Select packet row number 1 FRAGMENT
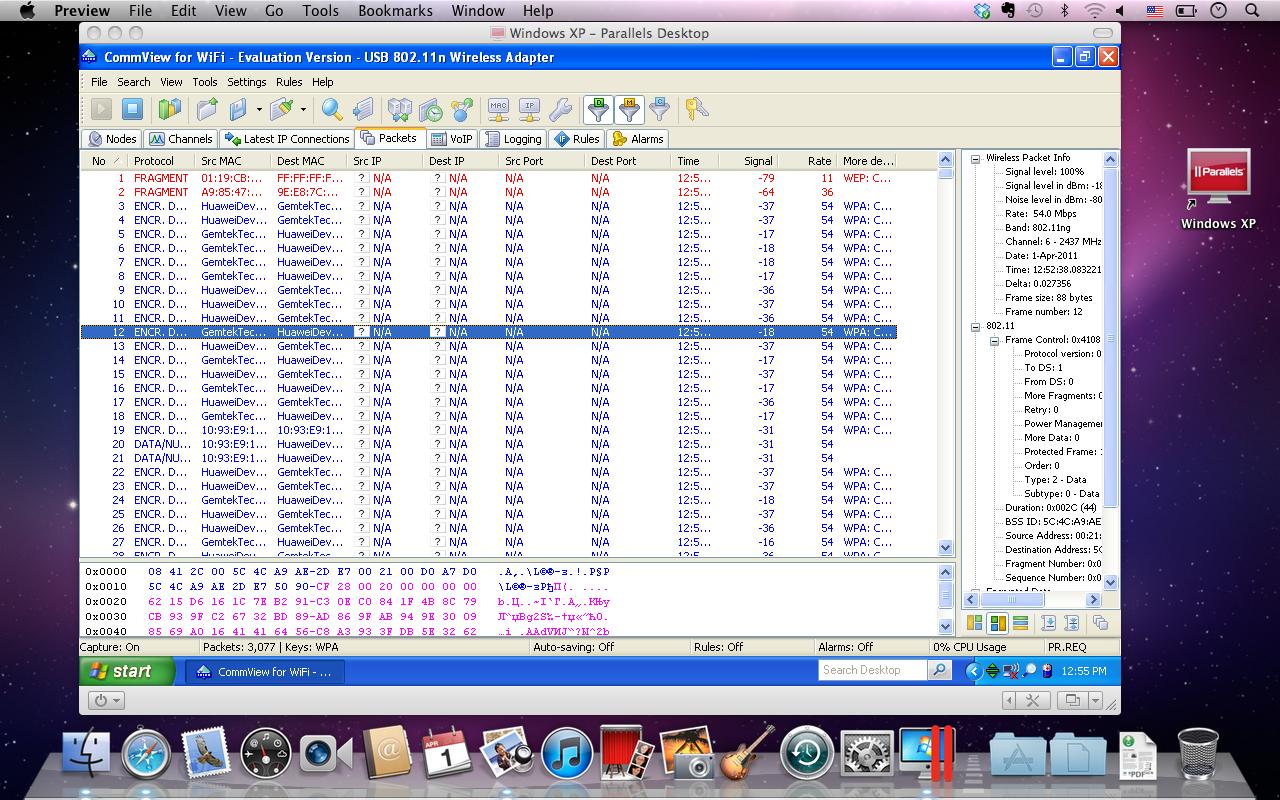Viewport: 1280px width, 800px height. click(x=488, y=178)
